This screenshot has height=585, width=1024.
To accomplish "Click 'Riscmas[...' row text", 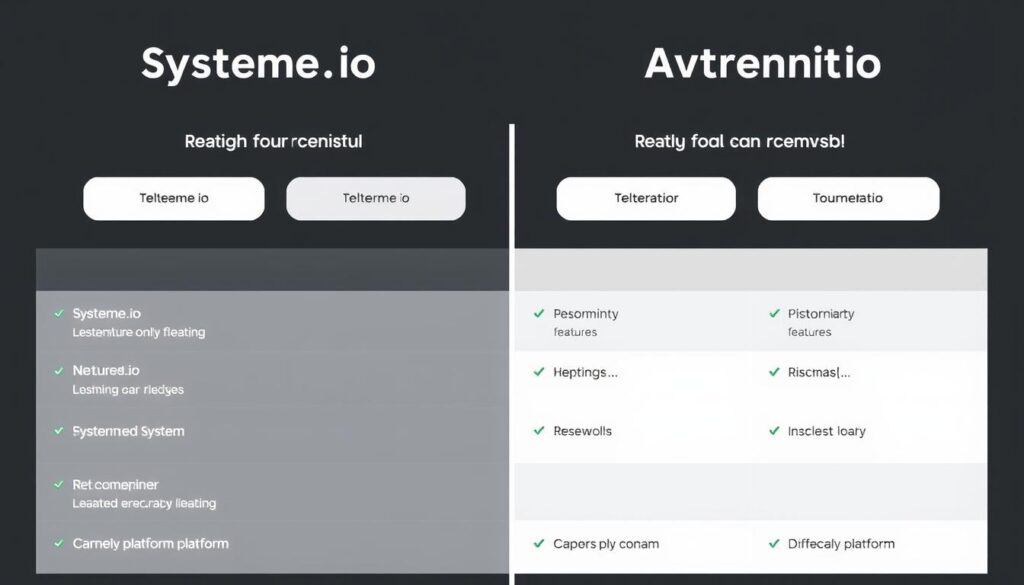I will (819, 373).
